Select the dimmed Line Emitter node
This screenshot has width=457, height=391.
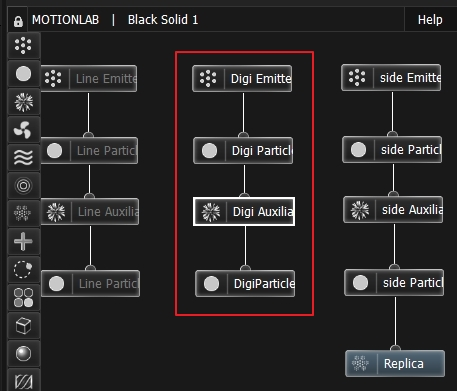(x=89, y=79)
